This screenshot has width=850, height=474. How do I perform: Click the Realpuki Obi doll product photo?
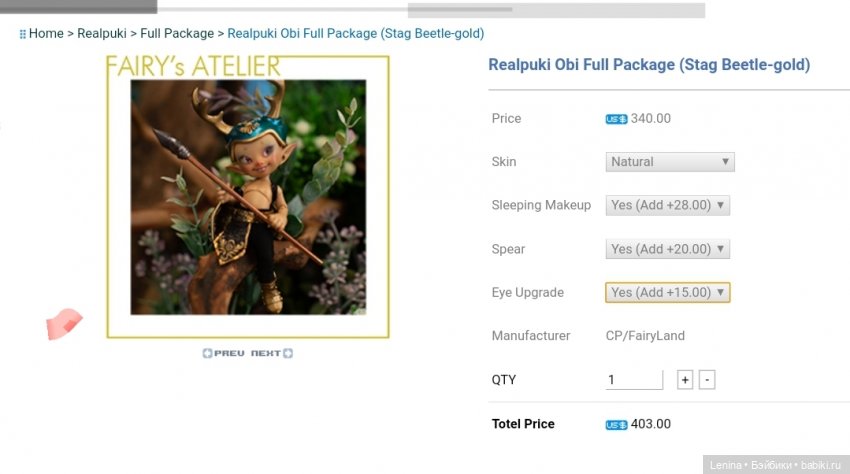click(248, 197)
